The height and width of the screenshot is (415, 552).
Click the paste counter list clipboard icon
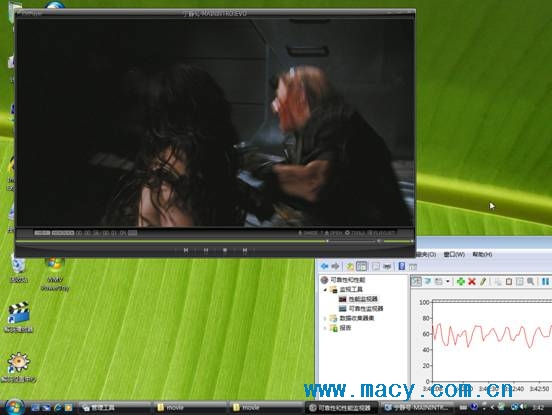509,281
